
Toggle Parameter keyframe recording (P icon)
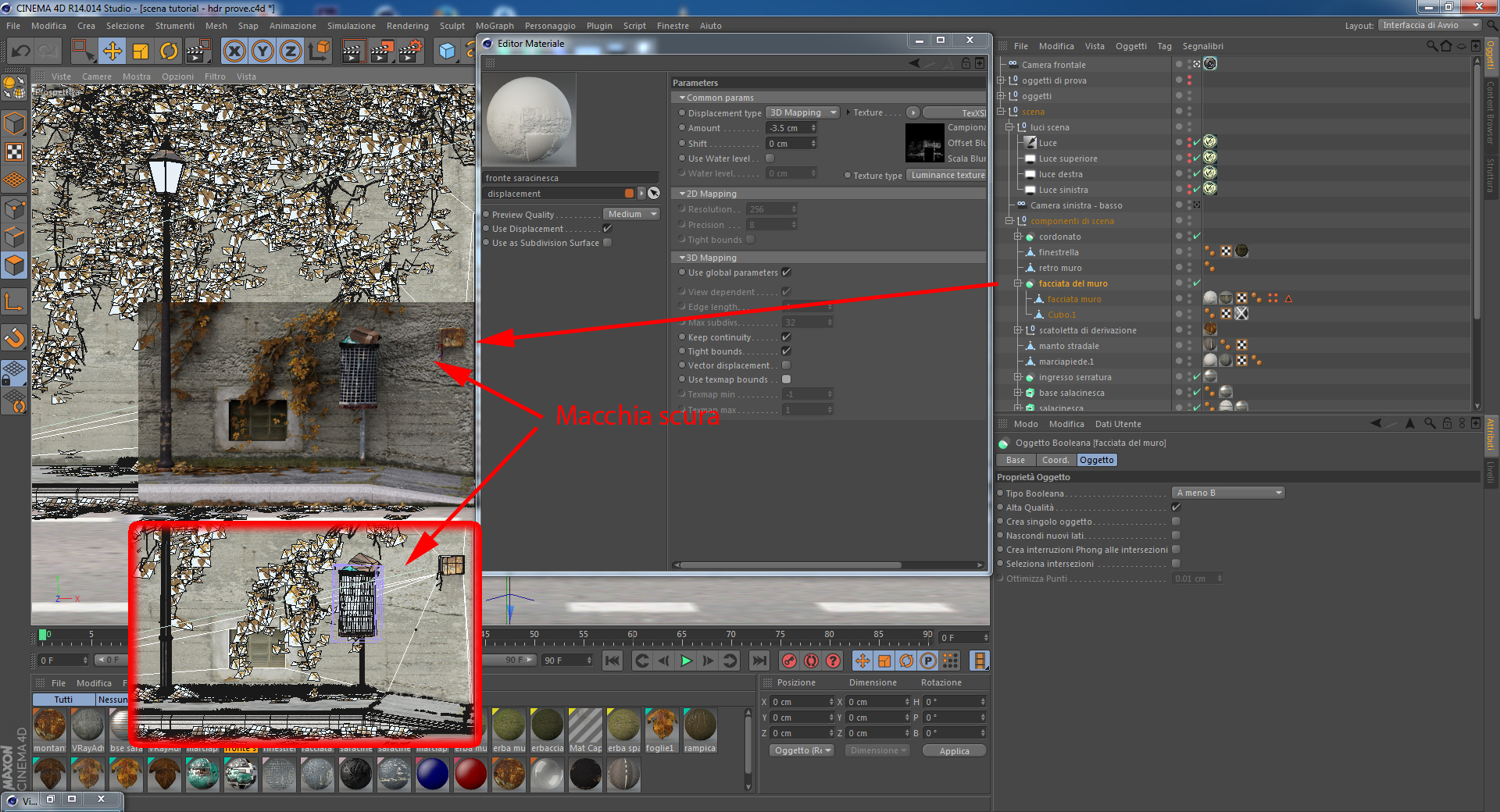coord(928,661)
